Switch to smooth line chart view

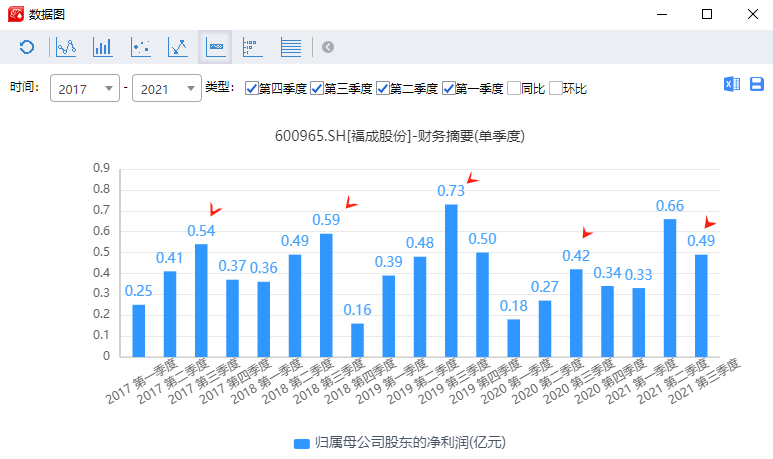66,47
